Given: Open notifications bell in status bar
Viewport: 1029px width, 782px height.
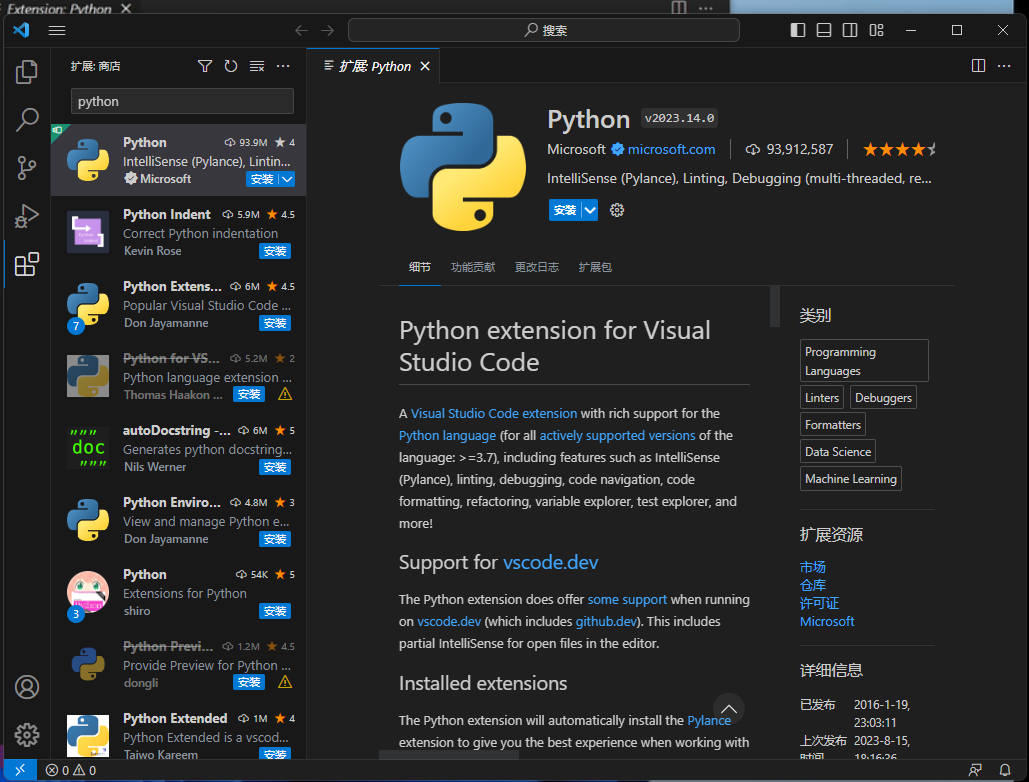Looking at the screenshot, I should tap(1004, 770).
